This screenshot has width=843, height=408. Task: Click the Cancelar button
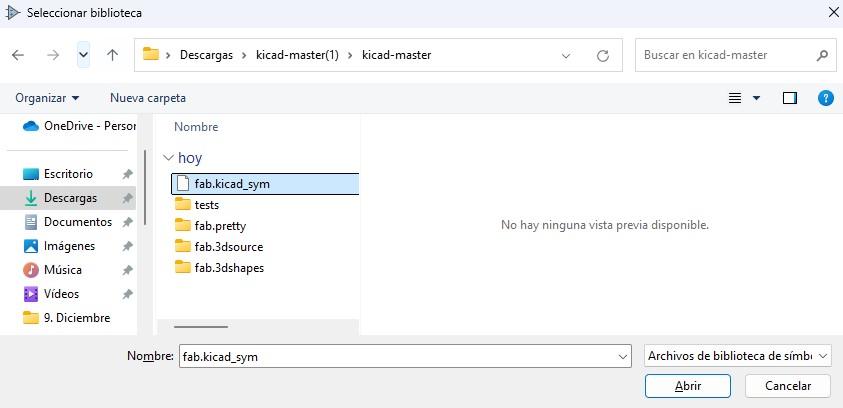point(788,386)
